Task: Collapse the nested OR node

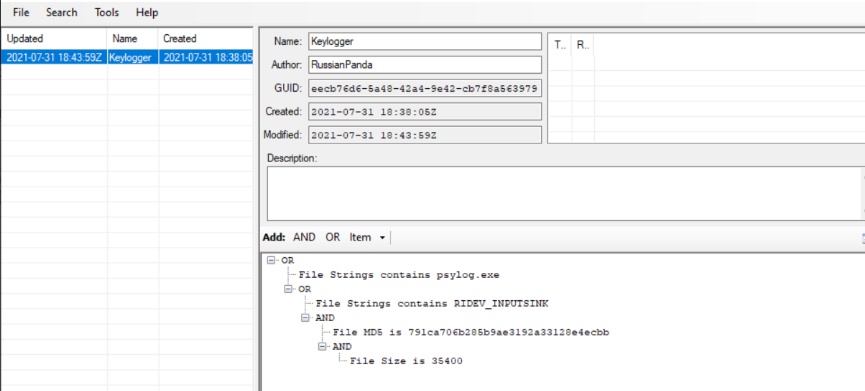Action: coord(287,289)
